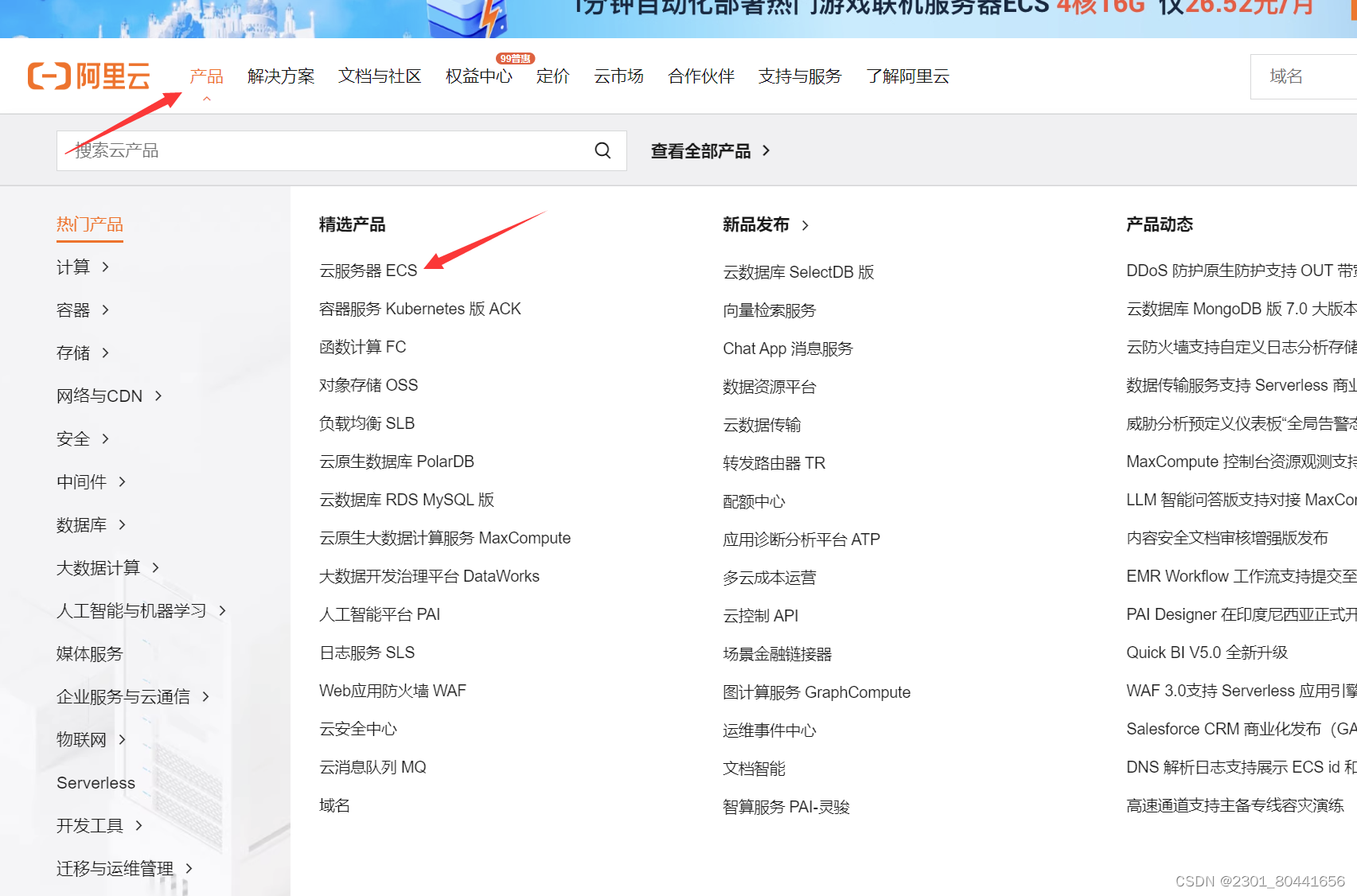Viewport: 1357px width, 896px height.
Task: Open 云原生大数据计算服务 MaxCompute
Action: [445, 538]
